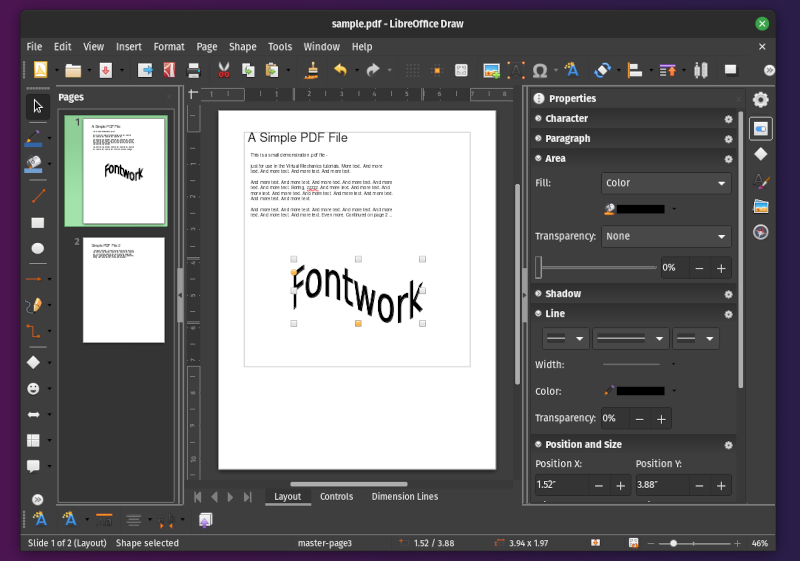Click the New document icon
This screenshot has height=561, width=800.
[40, 70]
